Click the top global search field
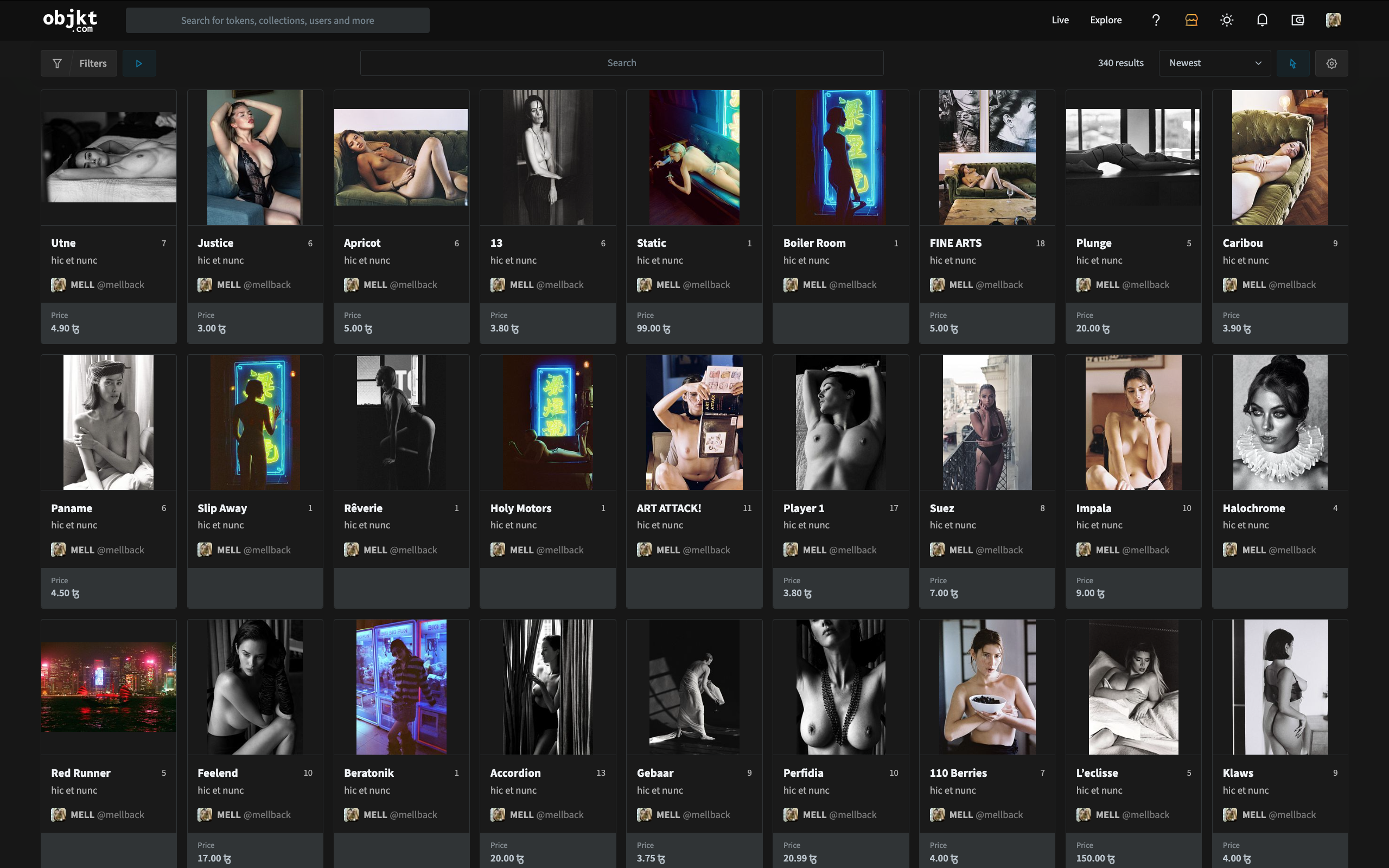 [277, 20]
